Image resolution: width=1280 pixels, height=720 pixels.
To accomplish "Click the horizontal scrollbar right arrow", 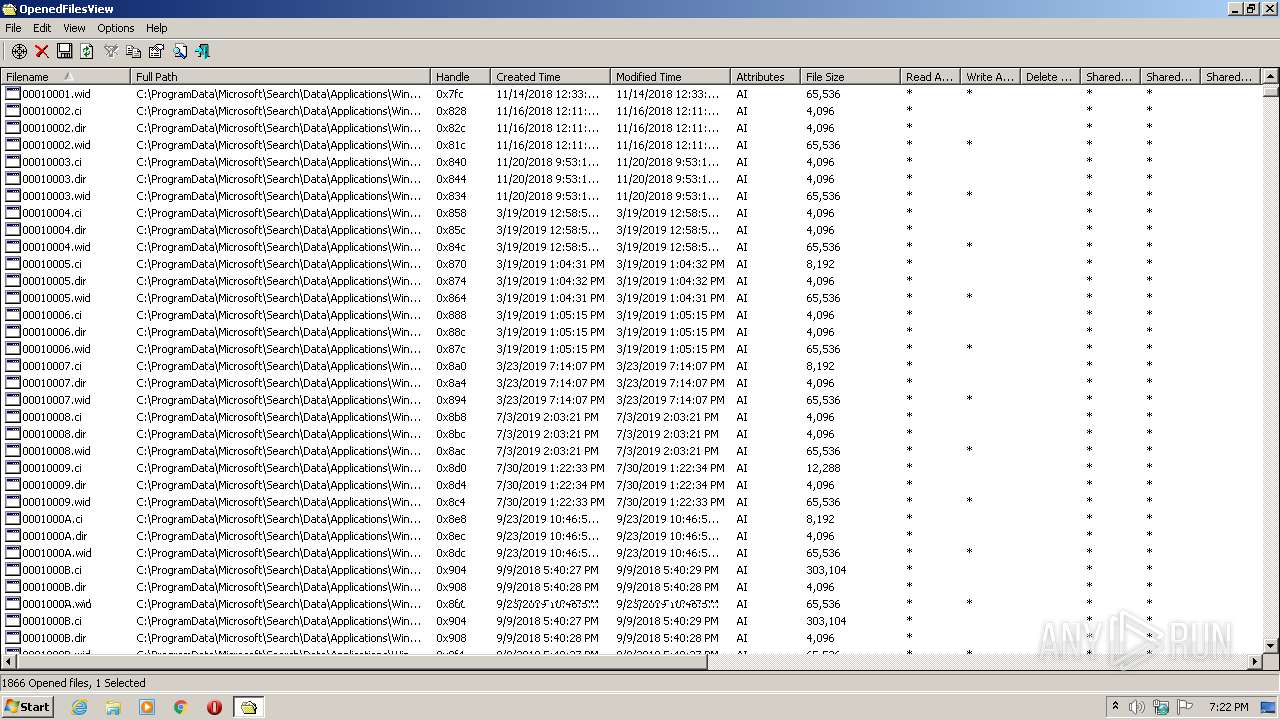I will coord(1255,662).
